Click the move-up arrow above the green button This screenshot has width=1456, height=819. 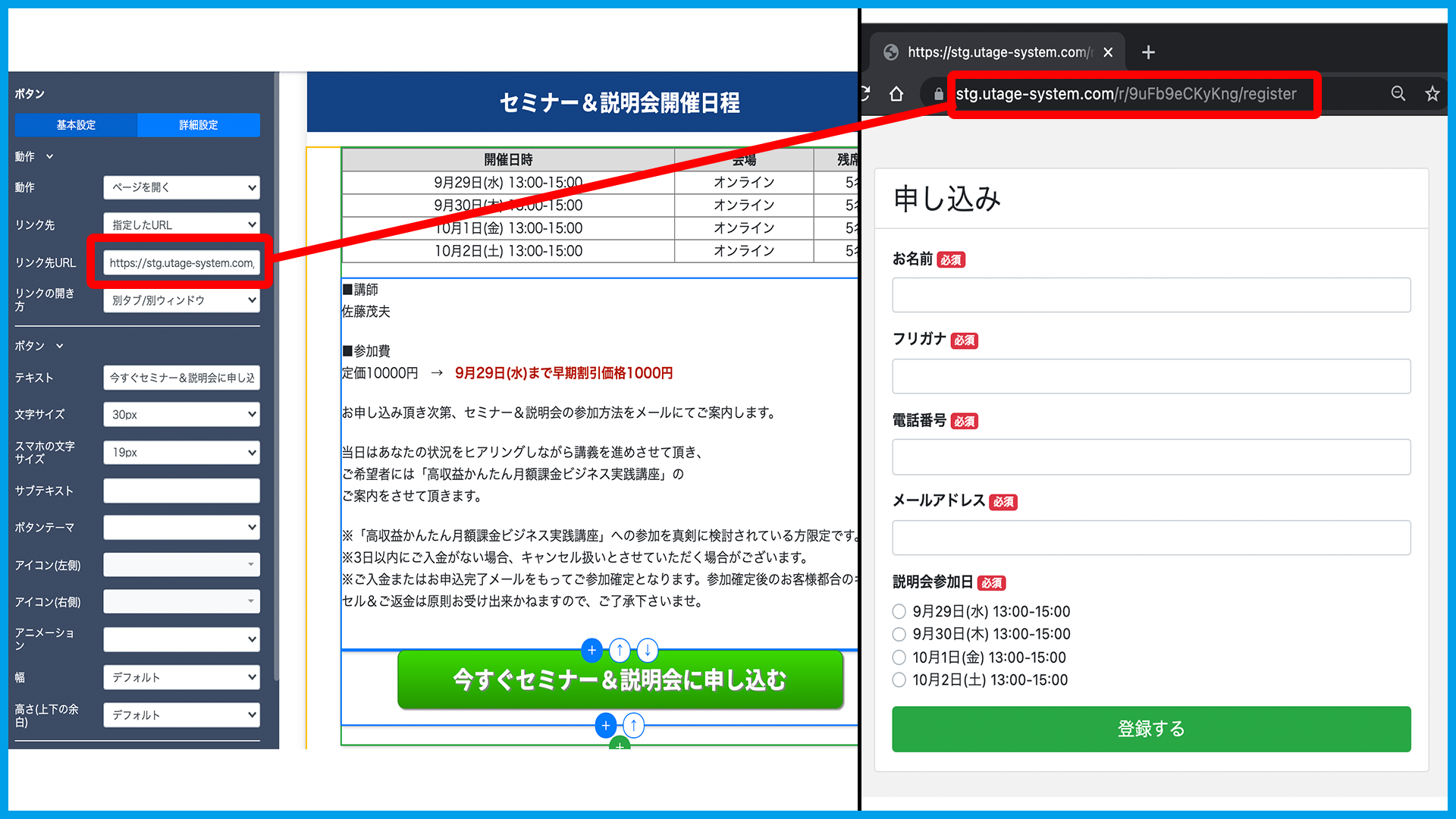point(620,650)
